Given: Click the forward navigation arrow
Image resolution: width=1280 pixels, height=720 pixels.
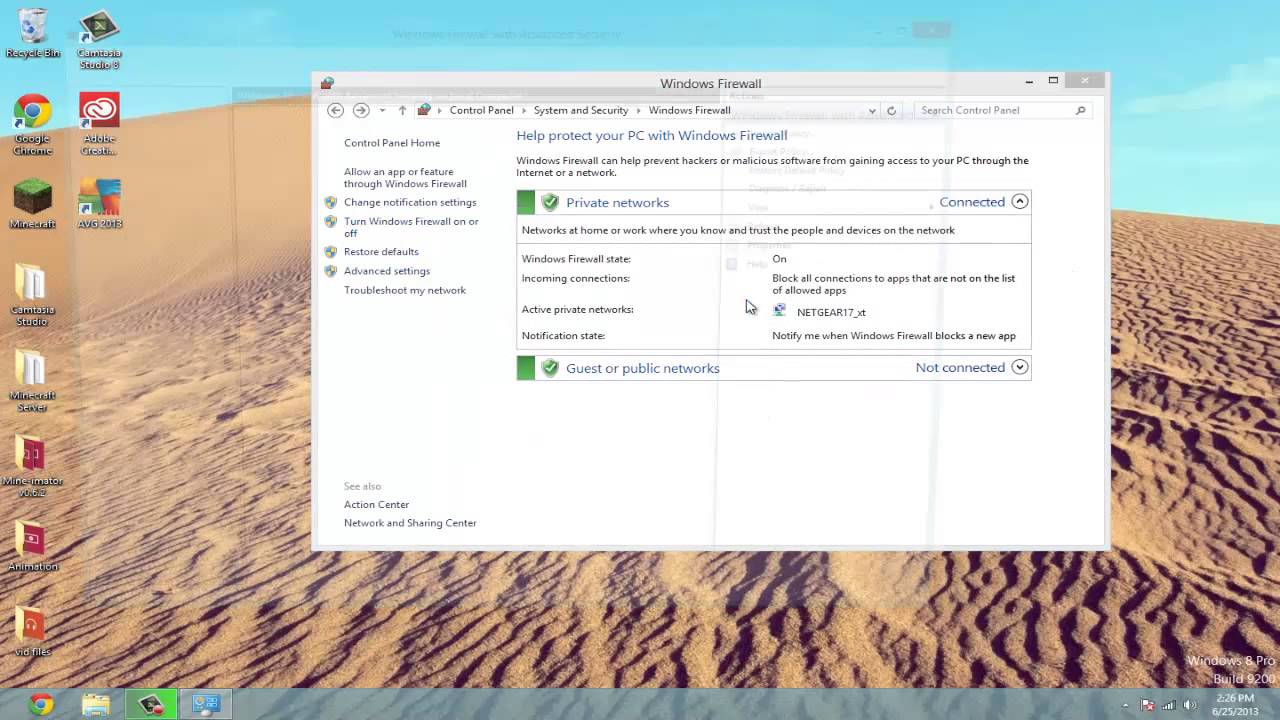Looking at the screenshot, I should (x=361, y=110).
